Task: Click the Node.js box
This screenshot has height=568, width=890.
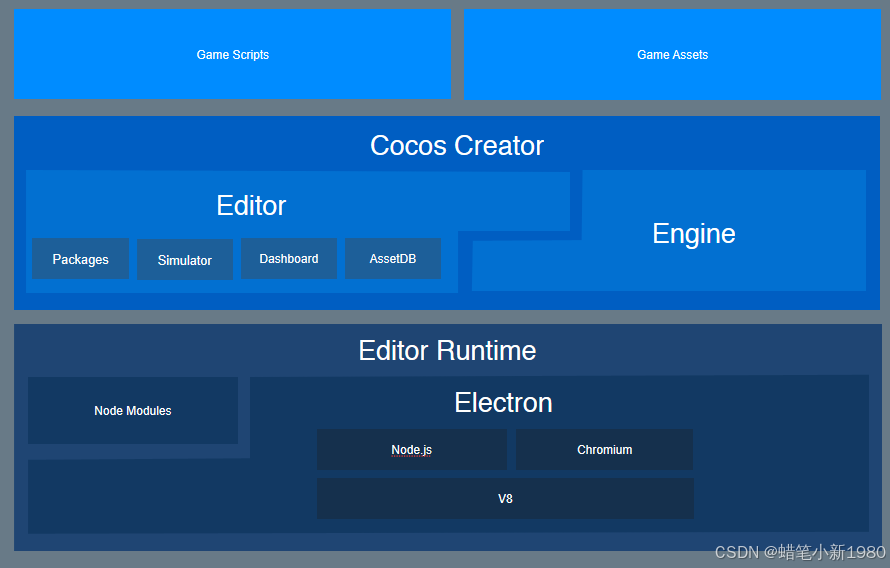Action: 412,449
